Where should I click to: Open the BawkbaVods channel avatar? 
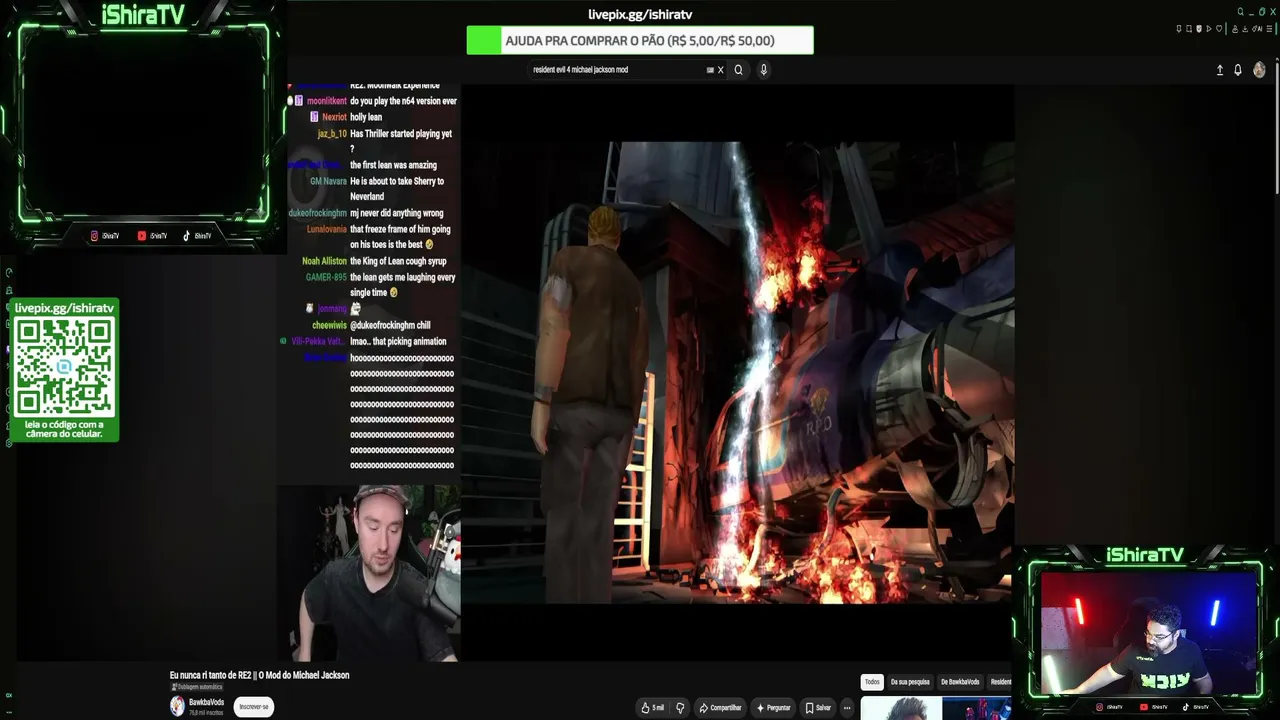coord(177,706)
